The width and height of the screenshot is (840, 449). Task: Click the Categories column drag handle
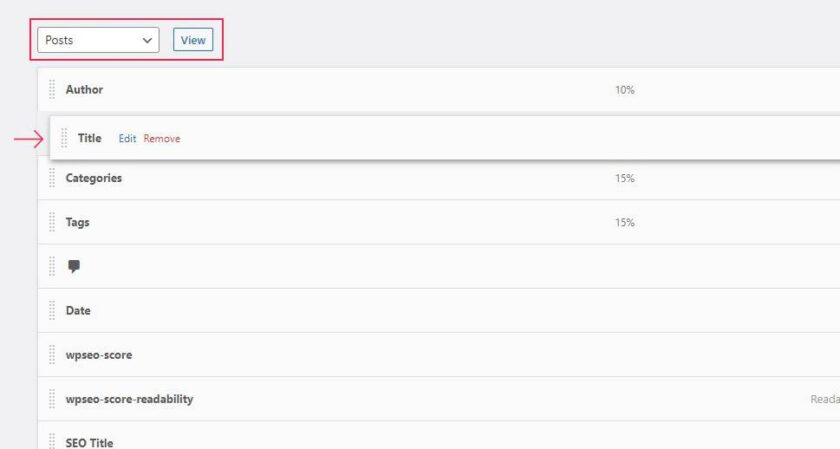pos(52,178)
